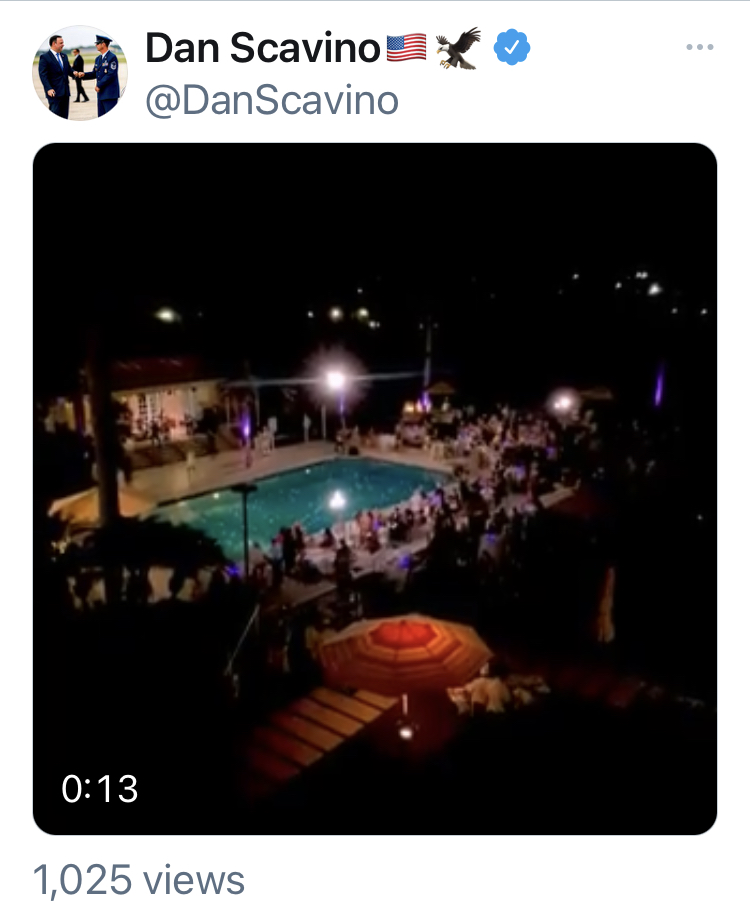750x922 pixels.
Task: Tap the illuminated swimming pool in video
Action: click(300, 500)
